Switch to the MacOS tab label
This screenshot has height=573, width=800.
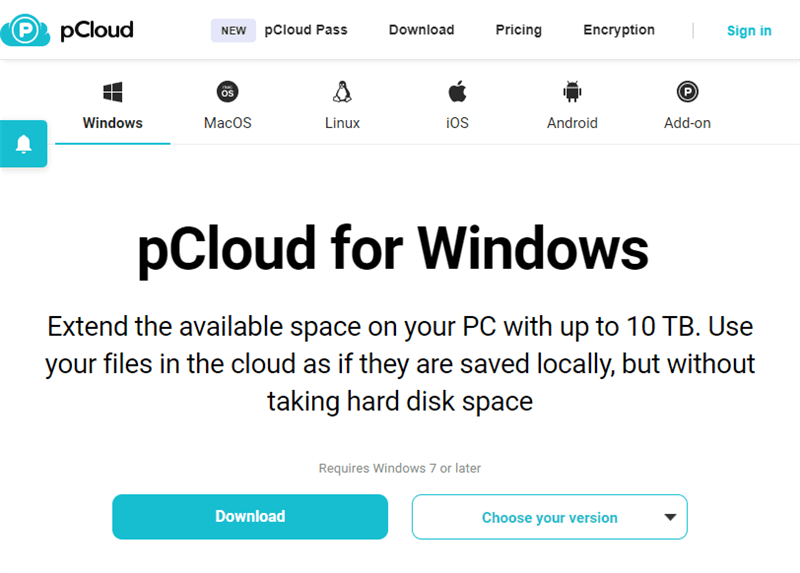228,123
